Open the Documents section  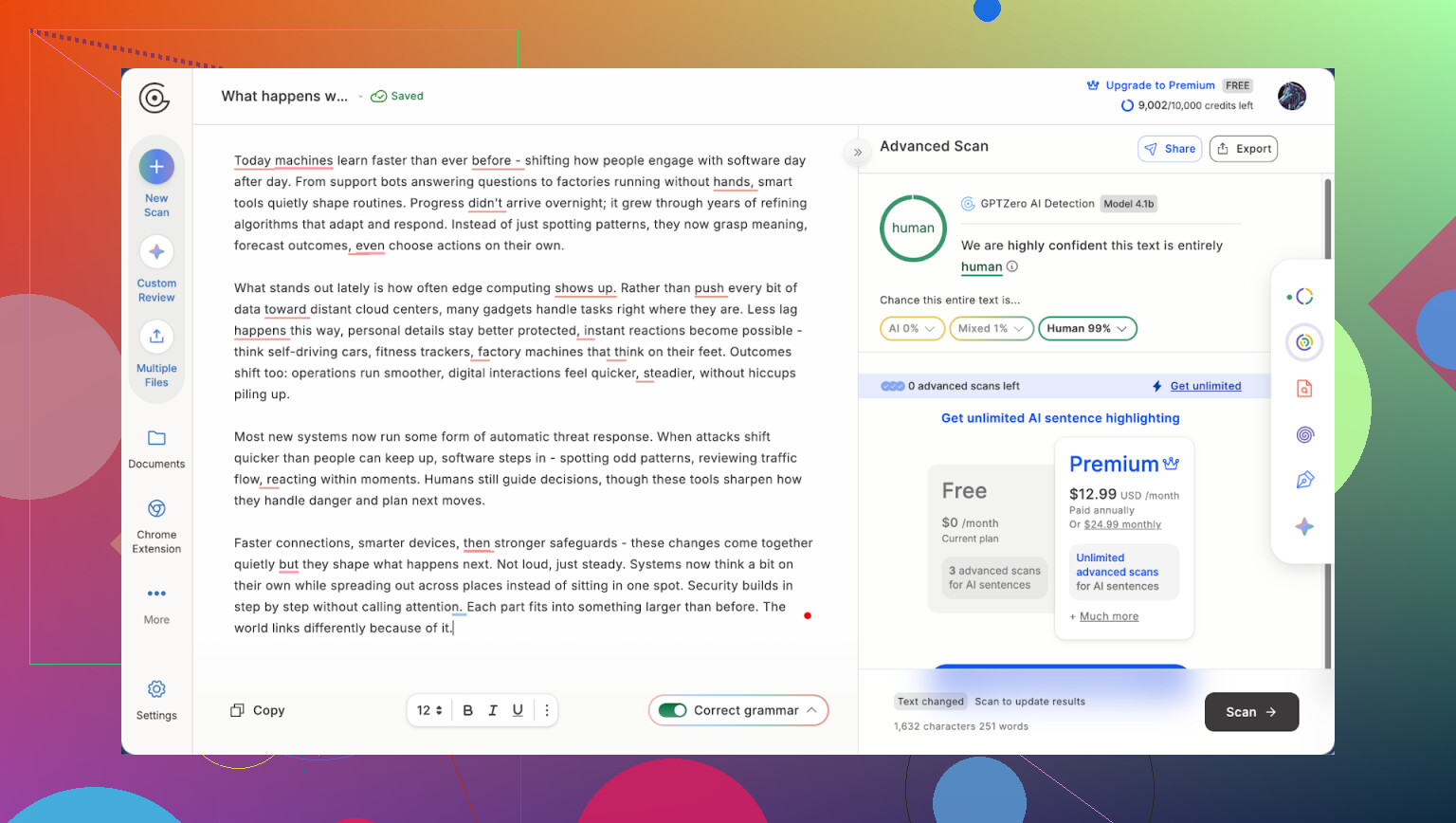pos(156,448)
